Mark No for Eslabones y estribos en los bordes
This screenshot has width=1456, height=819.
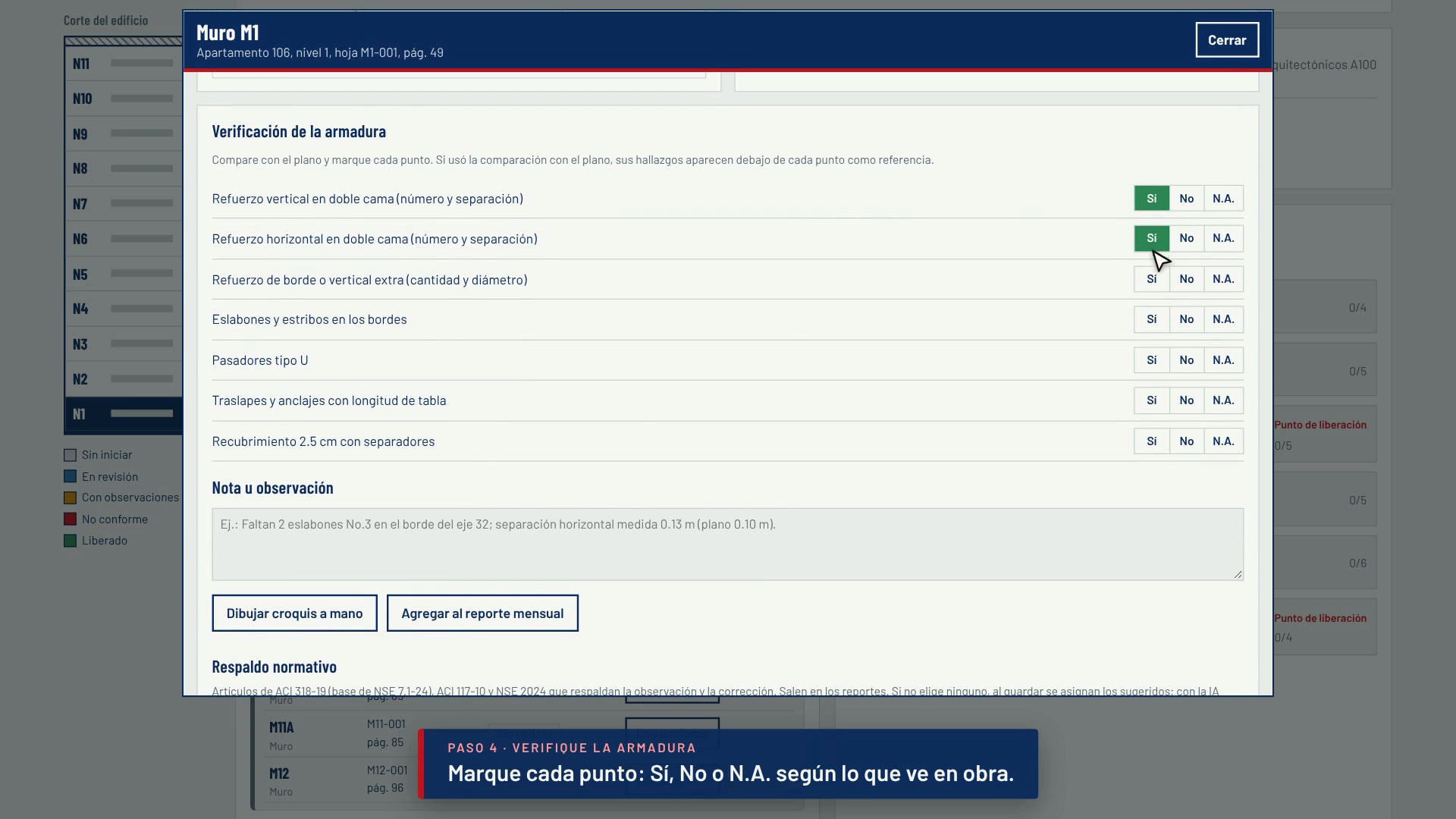coord(1187,319)
